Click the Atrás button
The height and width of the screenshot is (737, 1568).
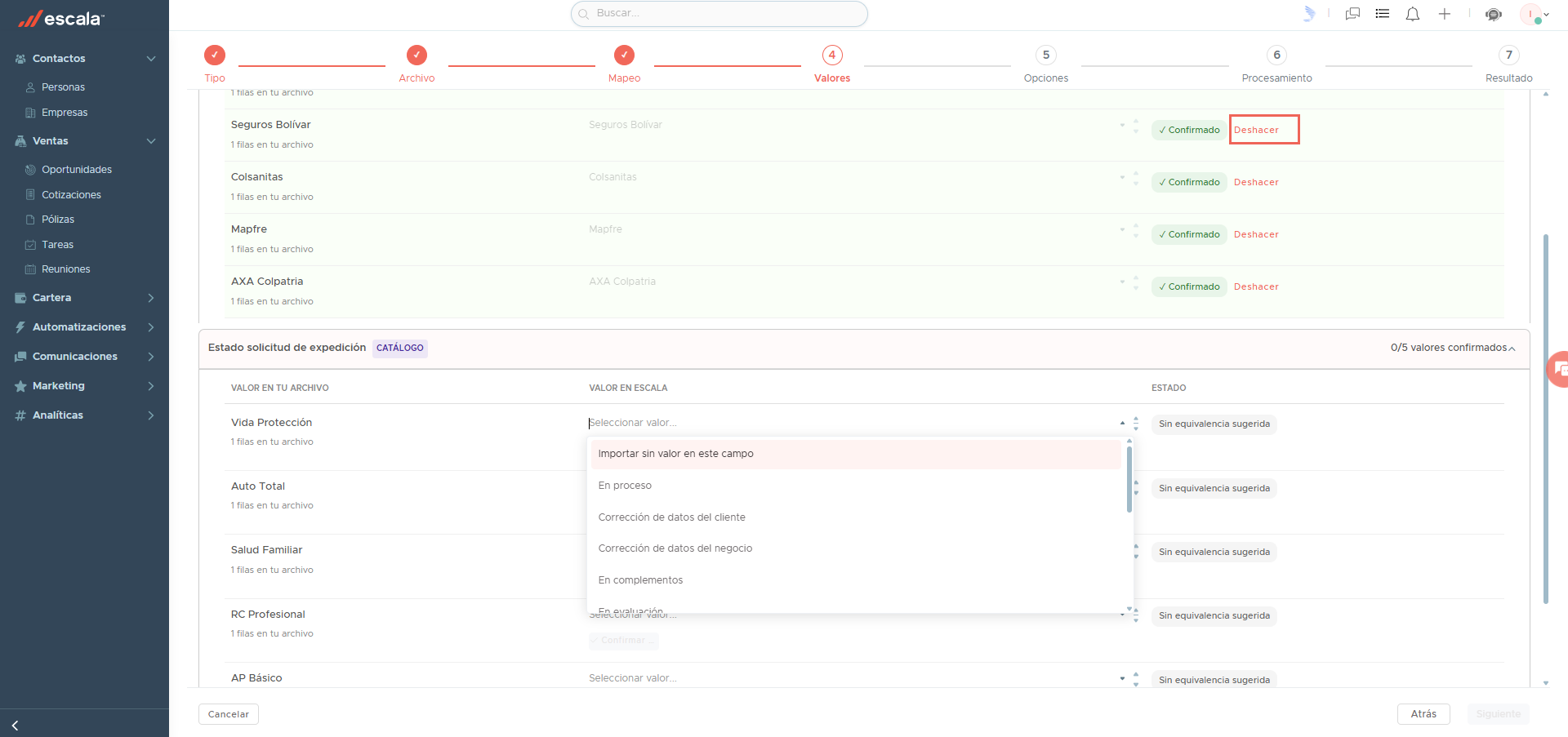(x=1423, y=714)
